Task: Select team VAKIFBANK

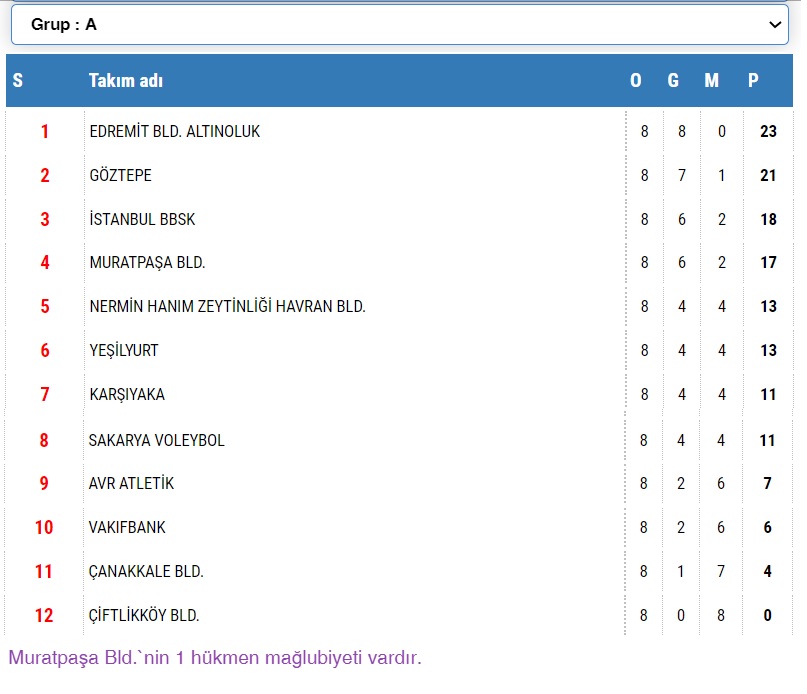Action: [127, 527]
